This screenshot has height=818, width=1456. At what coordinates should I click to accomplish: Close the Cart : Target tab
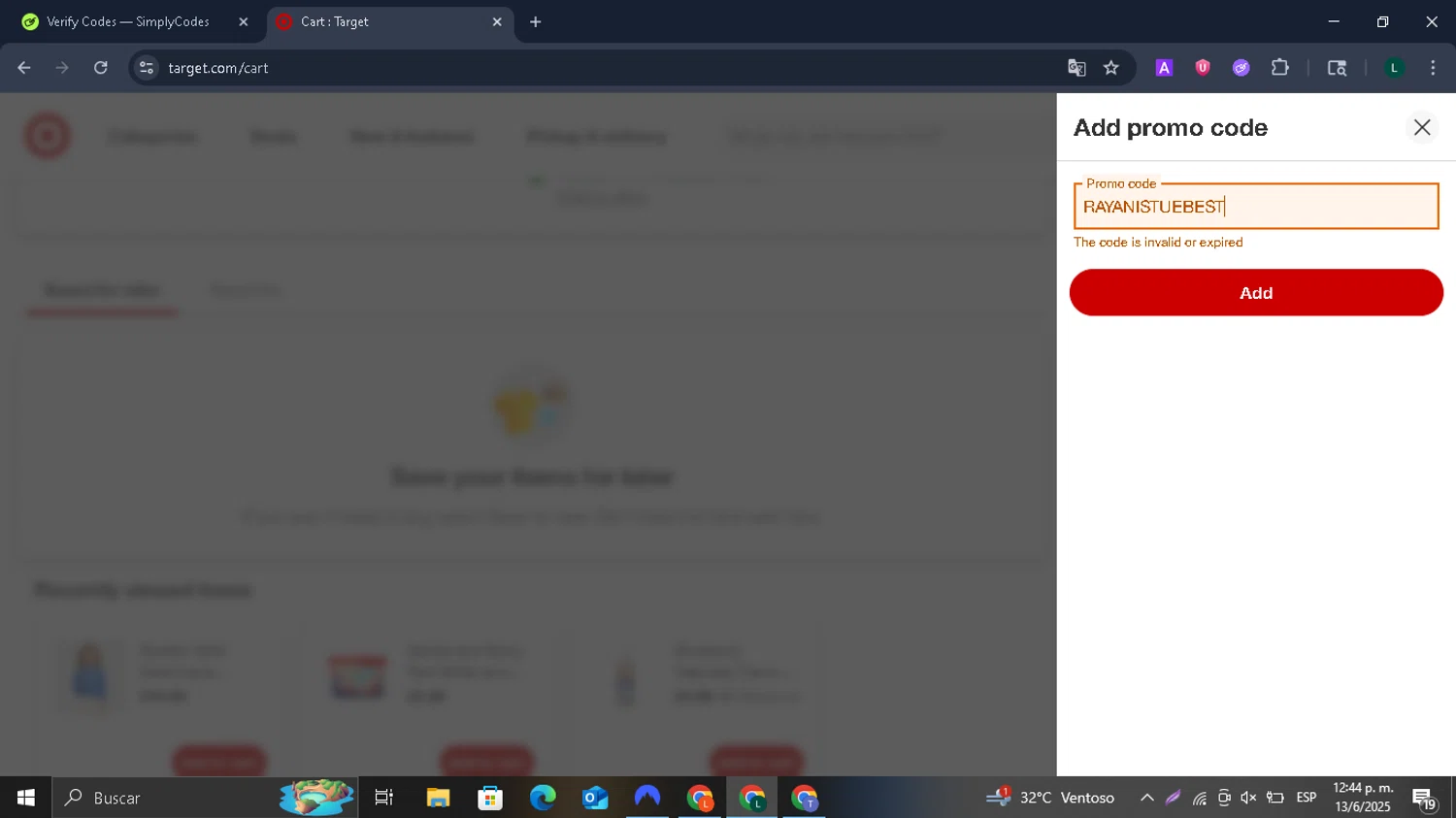coord(497,21)
